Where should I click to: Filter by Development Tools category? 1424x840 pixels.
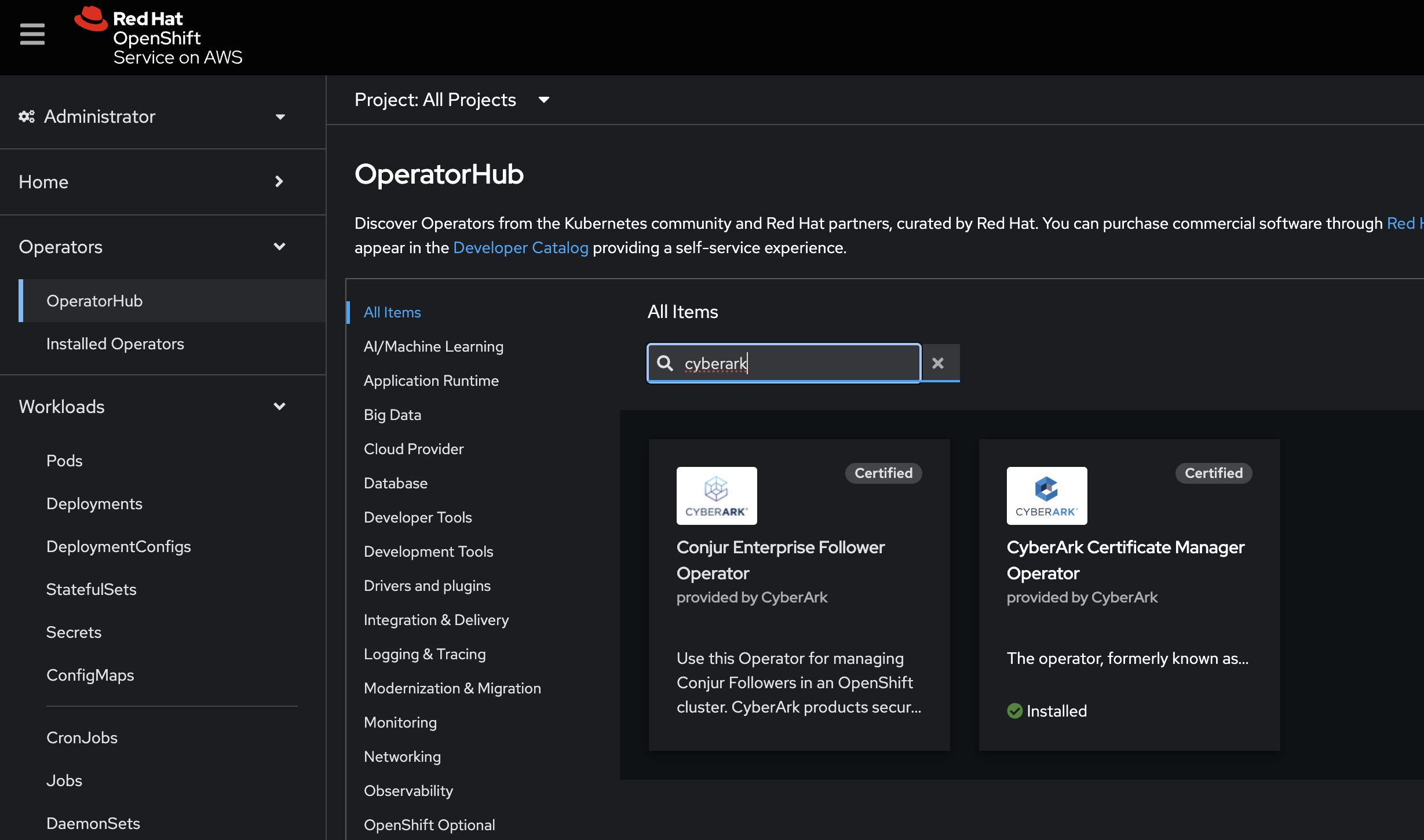click(x=429, y=552)
